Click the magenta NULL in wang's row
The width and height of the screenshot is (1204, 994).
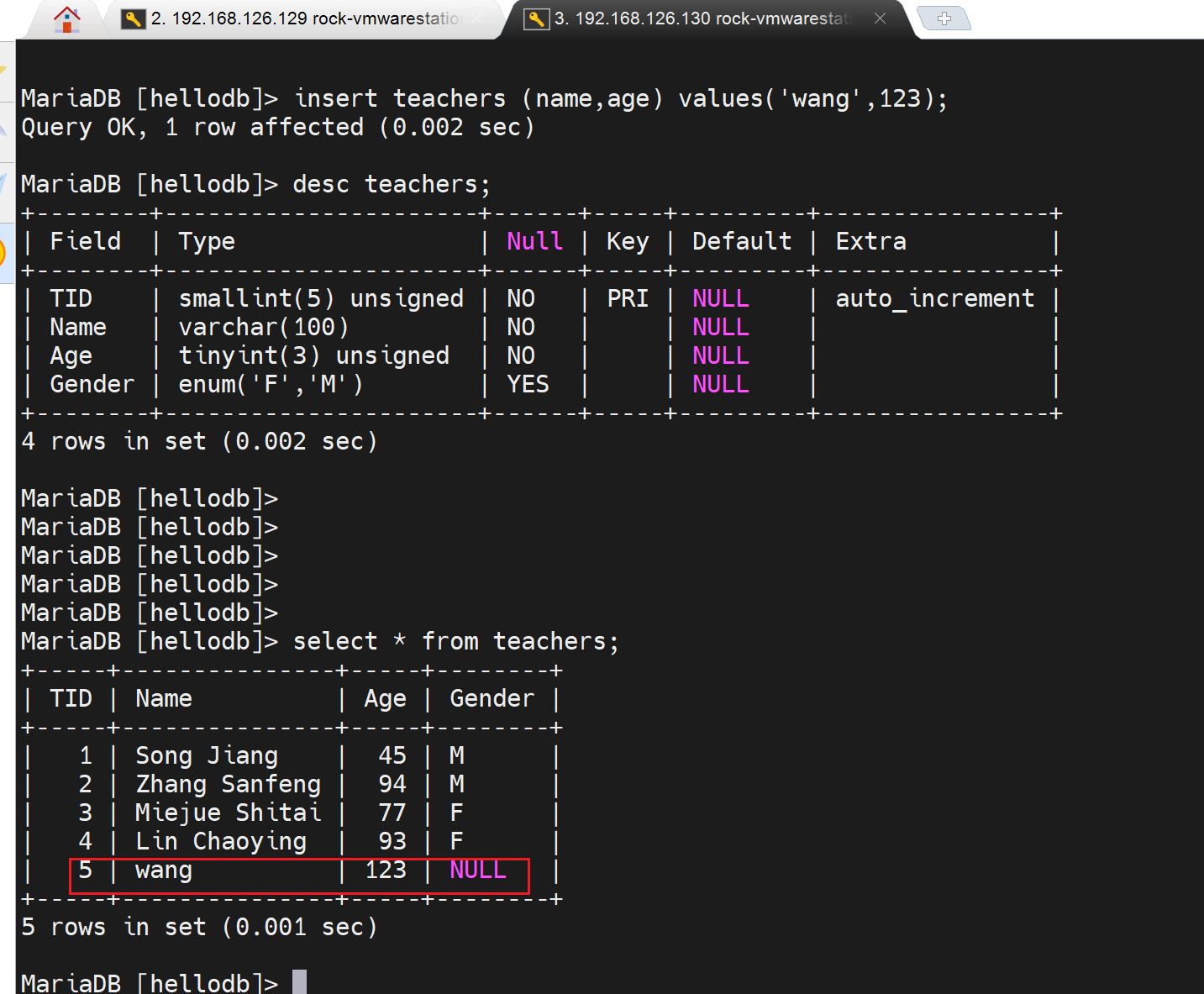(x=478, y=870)
